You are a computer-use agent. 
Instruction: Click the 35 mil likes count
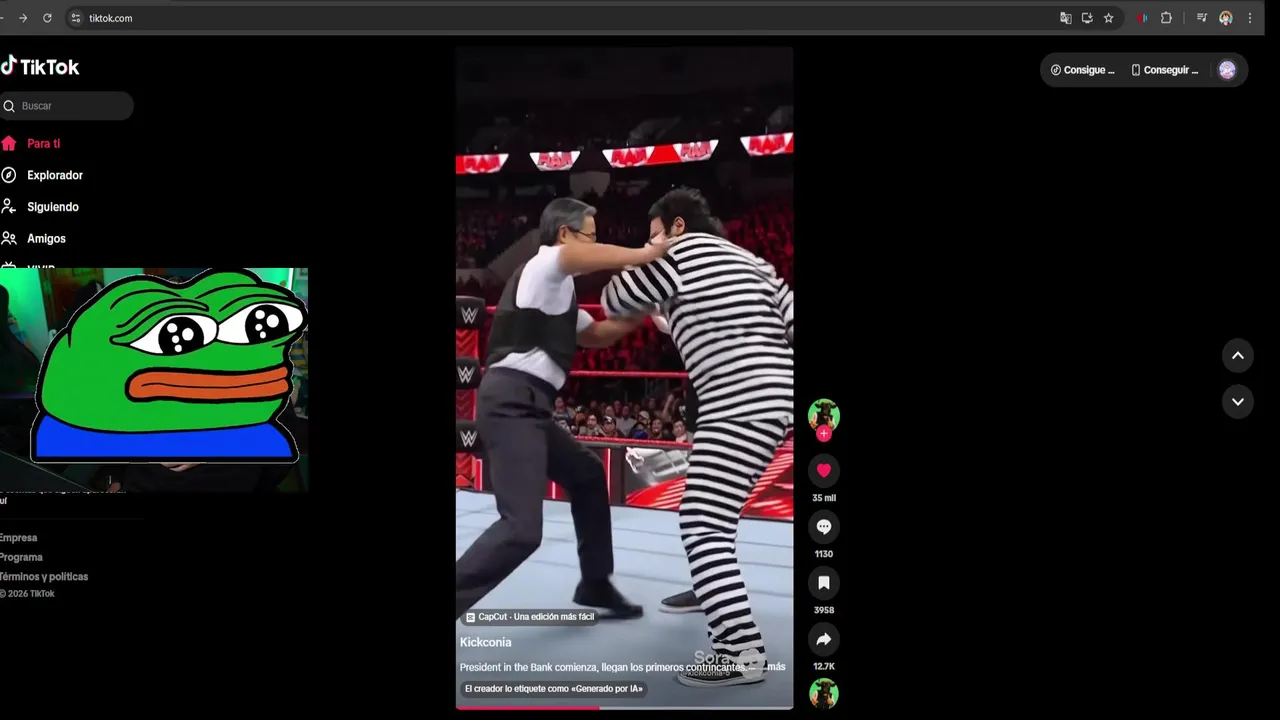pos(824,498)
